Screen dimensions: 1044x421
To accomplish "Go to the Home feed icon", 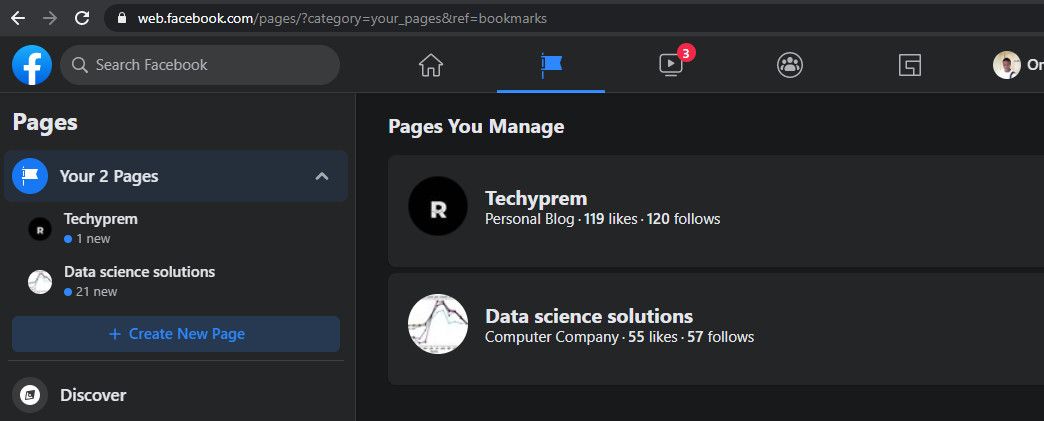I will 431,65.
